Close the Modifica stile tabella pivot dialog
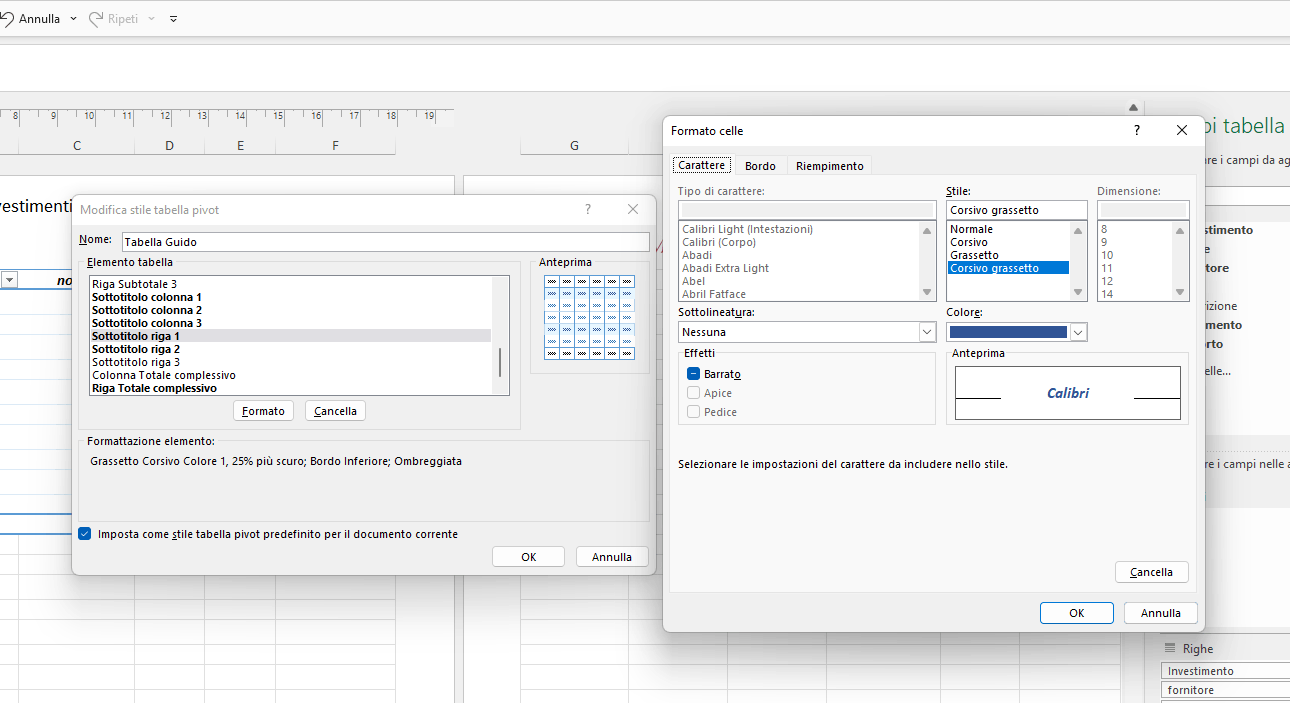The width and height of the screenshot is (1290, 703). tap(632, 209)
